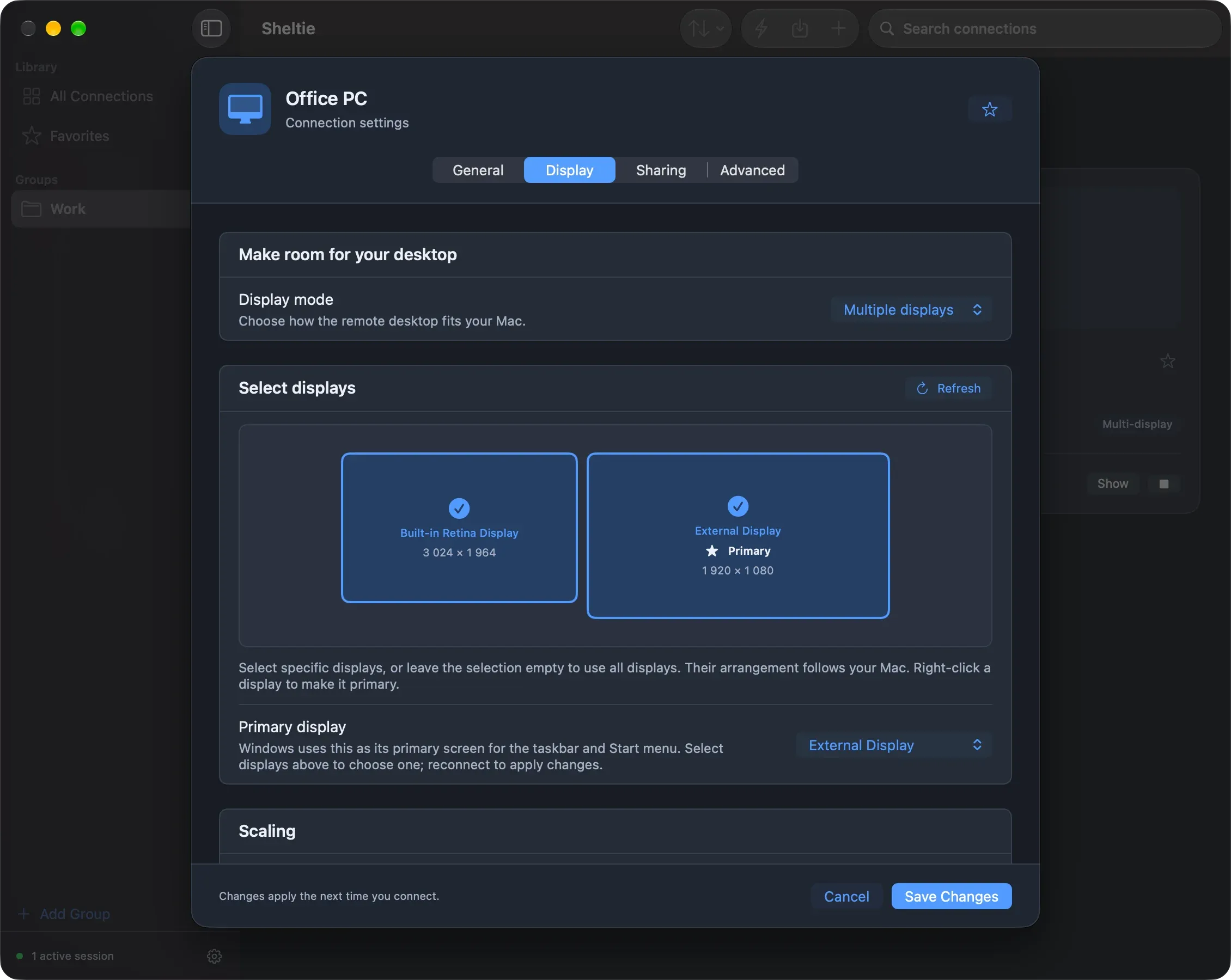Click the Search connections field
Screen dimensions: 1231x980
[1045, 28]
